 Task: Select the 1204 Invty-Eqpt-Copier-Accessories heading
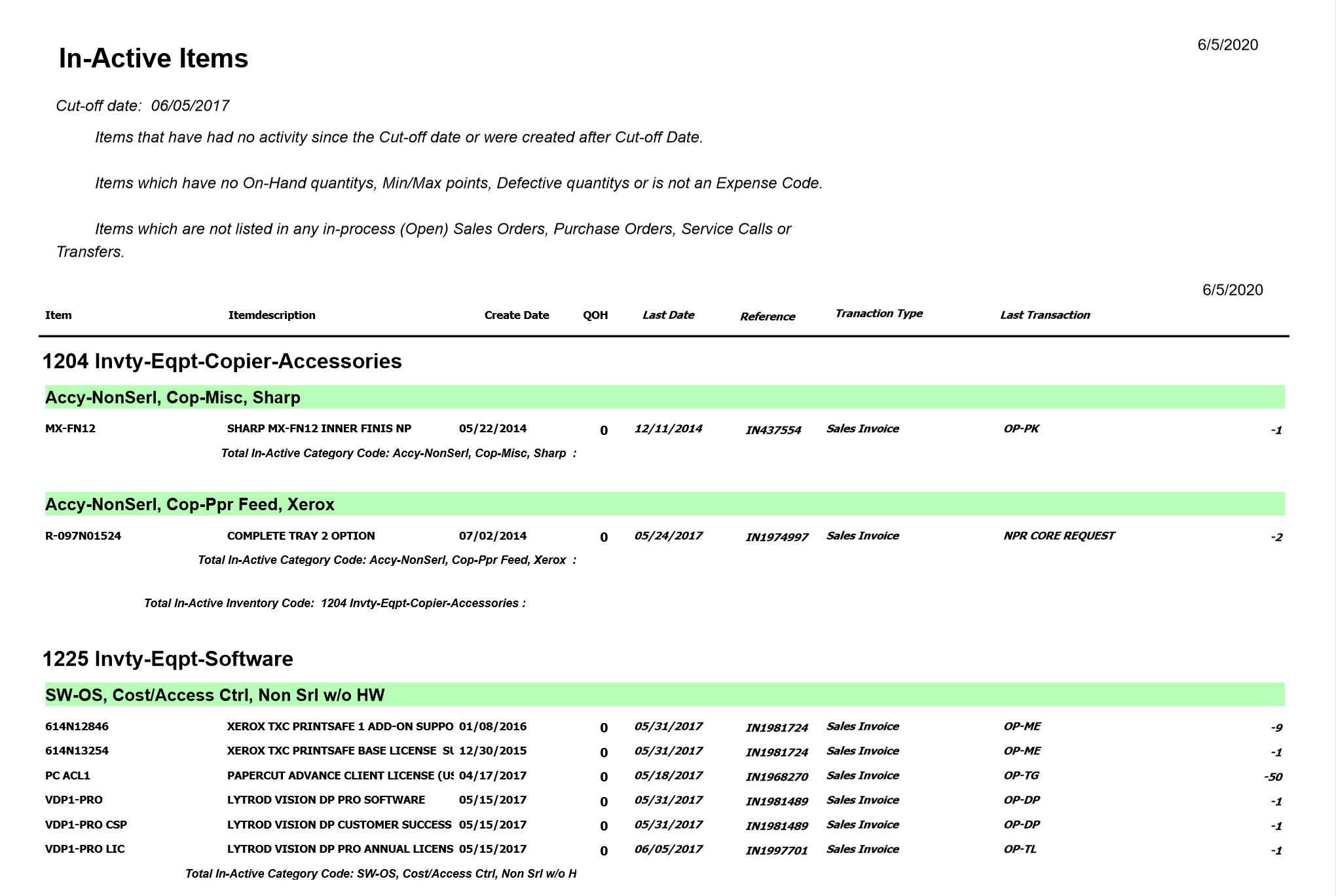coord(222,361)
